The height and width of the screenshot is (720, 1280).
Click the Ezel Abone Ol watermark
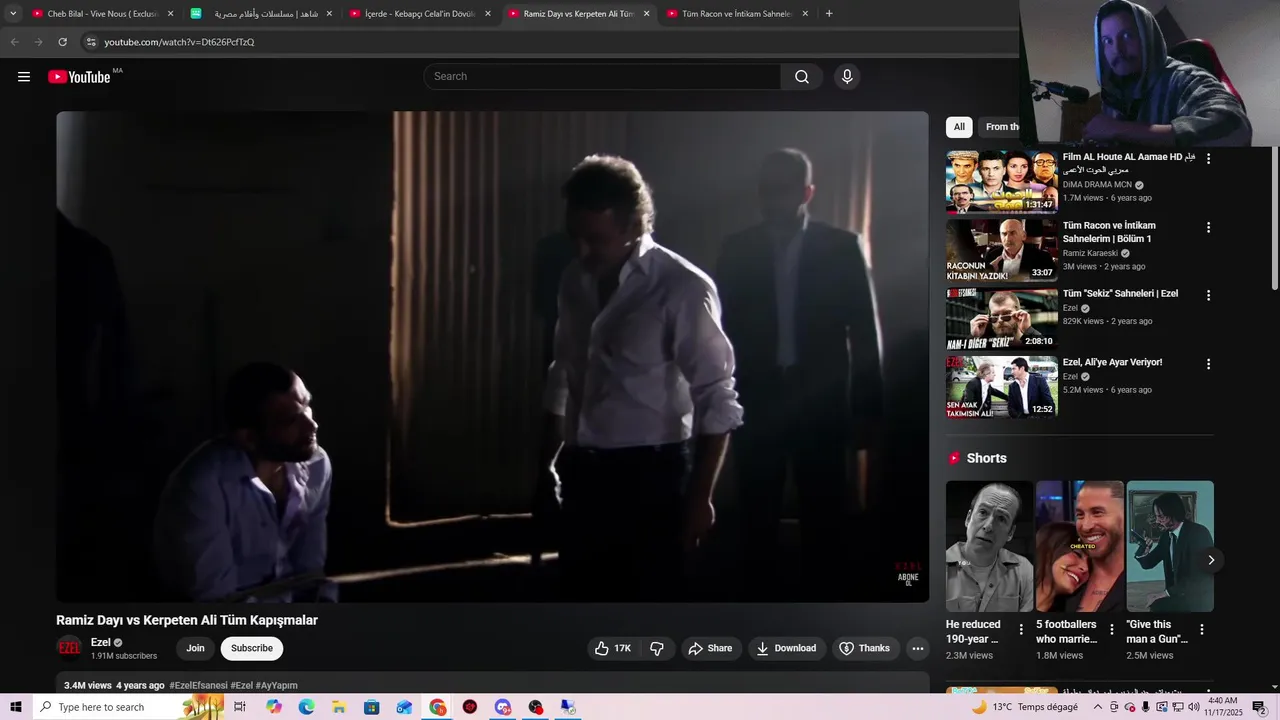point(908,574)
